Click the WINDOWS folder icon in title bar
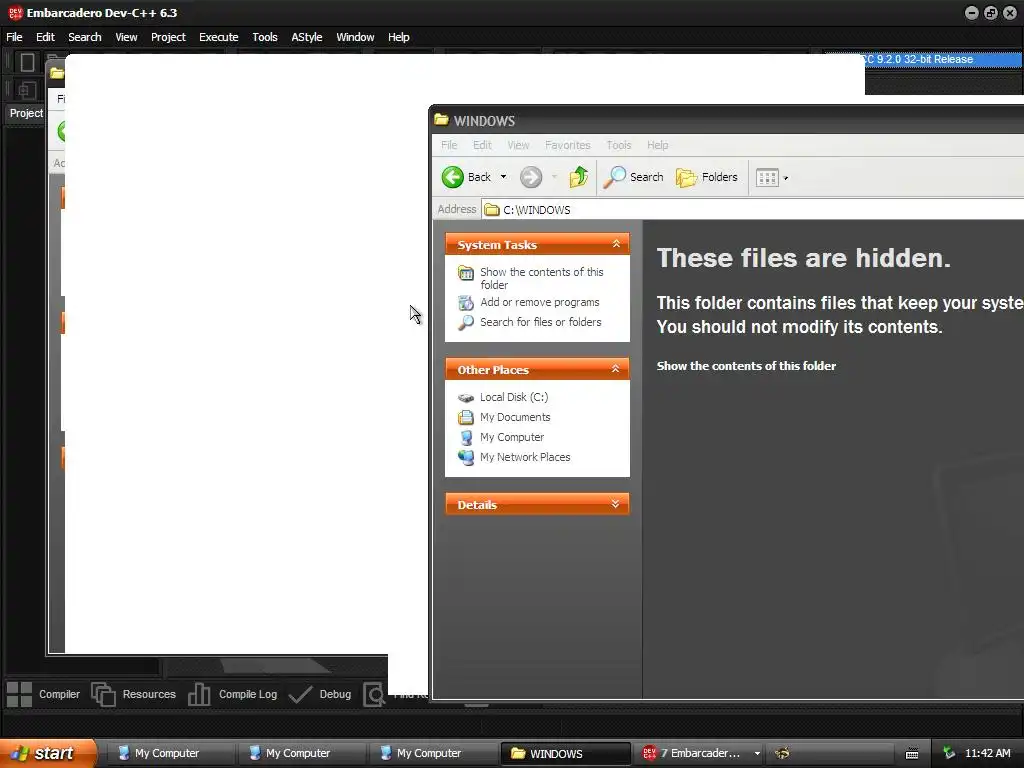1024x768 pixels. [442, 120]
